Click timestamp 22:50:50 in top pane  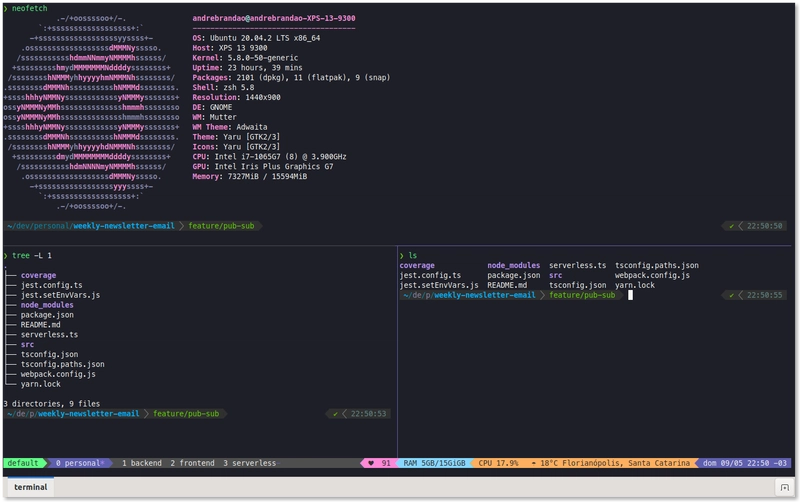764,225
